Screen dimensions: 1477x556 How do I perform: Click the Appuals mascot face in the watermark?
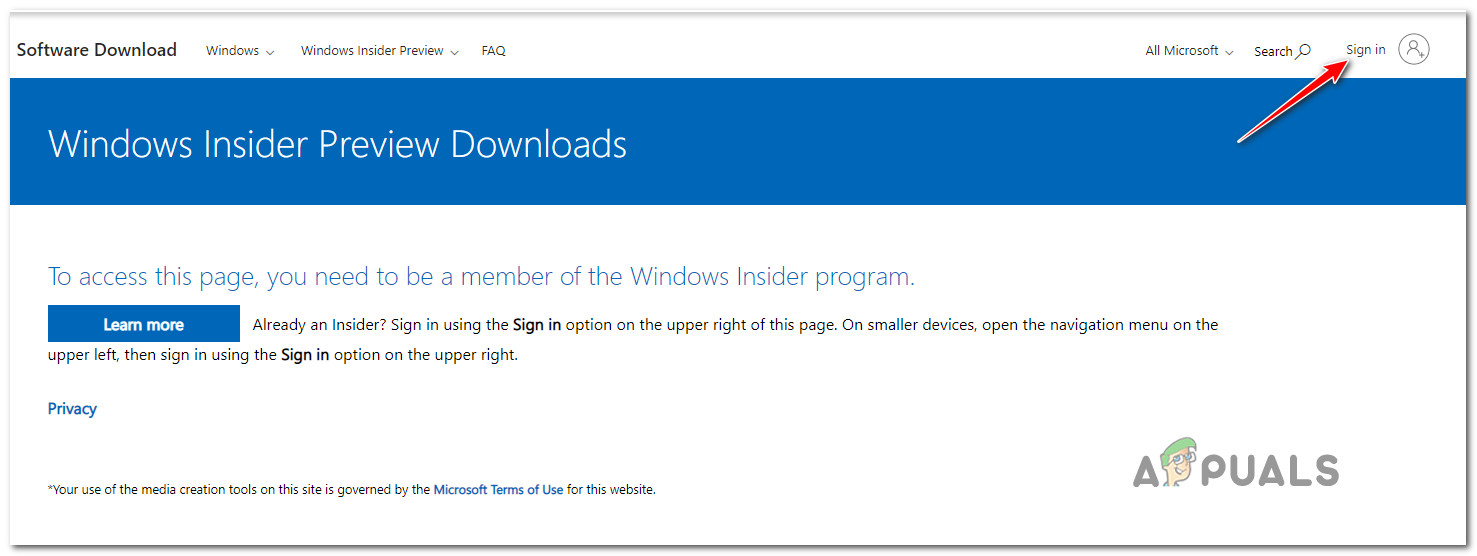1180,464
